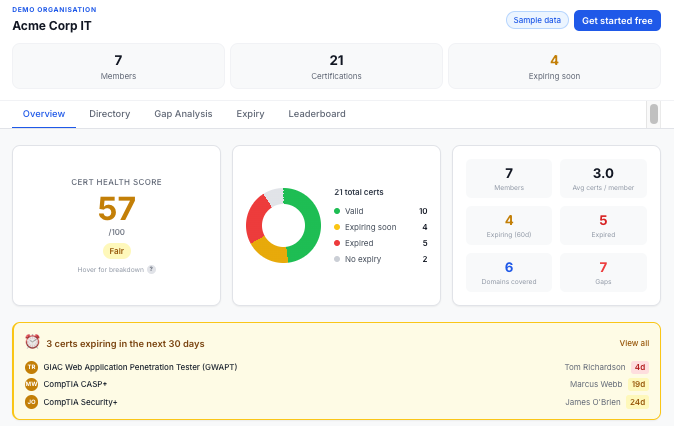Open the Gap Analysis tab
Screen dimensions: 674x426
(x=183, y=114)
